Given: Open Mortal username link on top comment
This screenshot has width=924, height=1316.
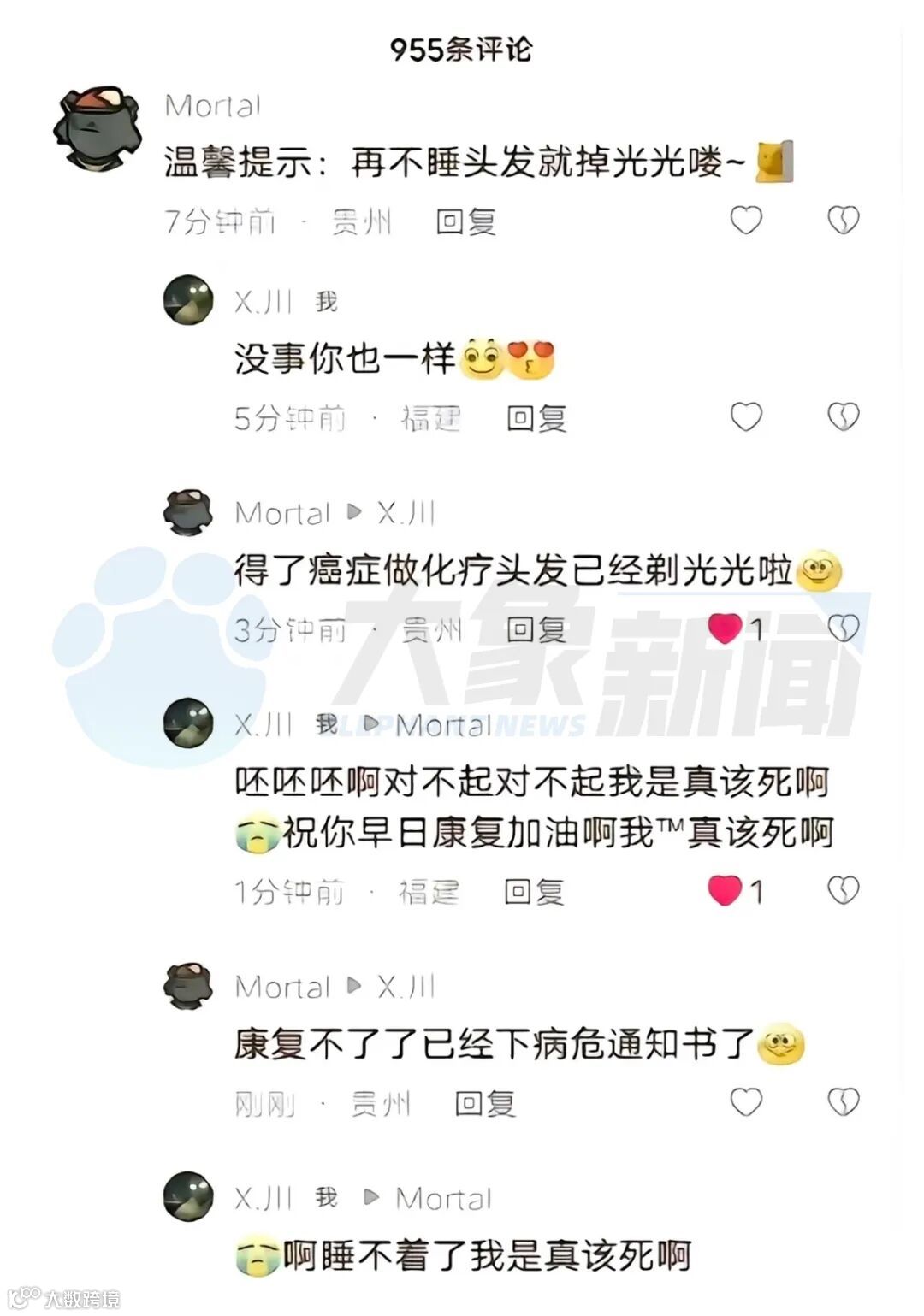Looking at the screenshot, I should (212, 106).
